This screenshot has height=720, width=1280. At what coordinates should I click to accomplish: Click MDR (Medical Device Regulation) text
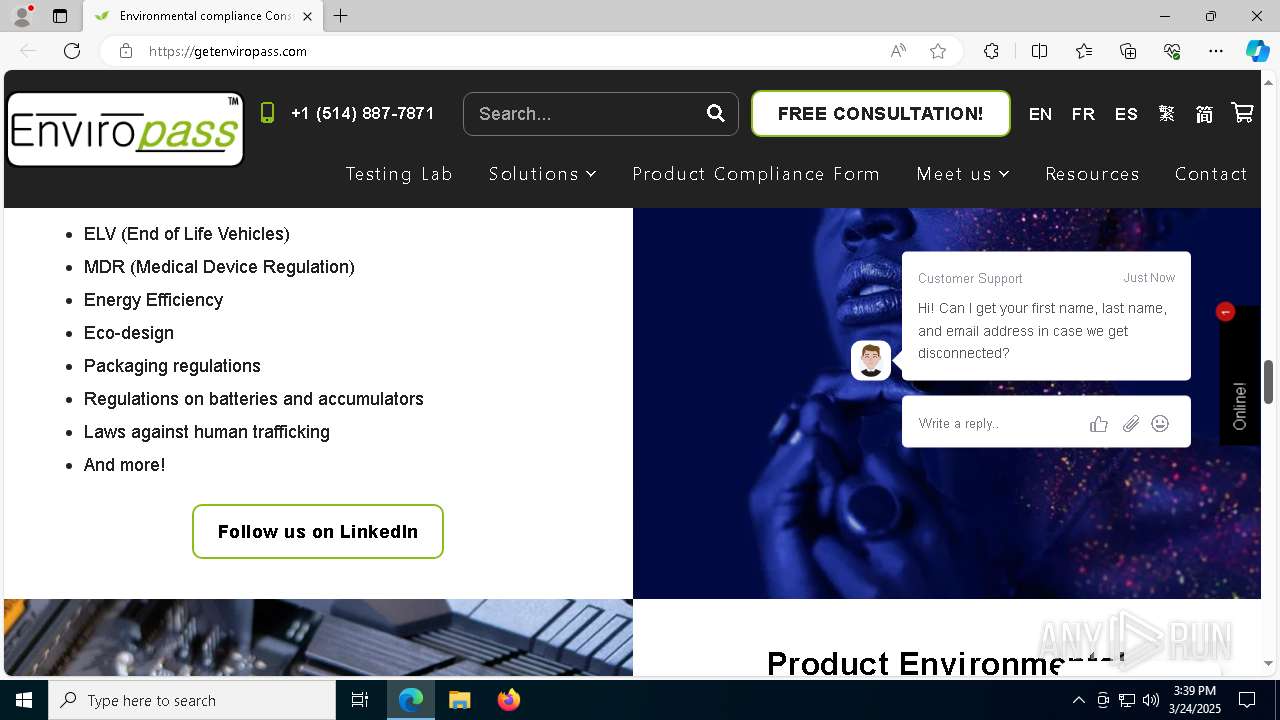pyautogui.click(x=219, y=267)
